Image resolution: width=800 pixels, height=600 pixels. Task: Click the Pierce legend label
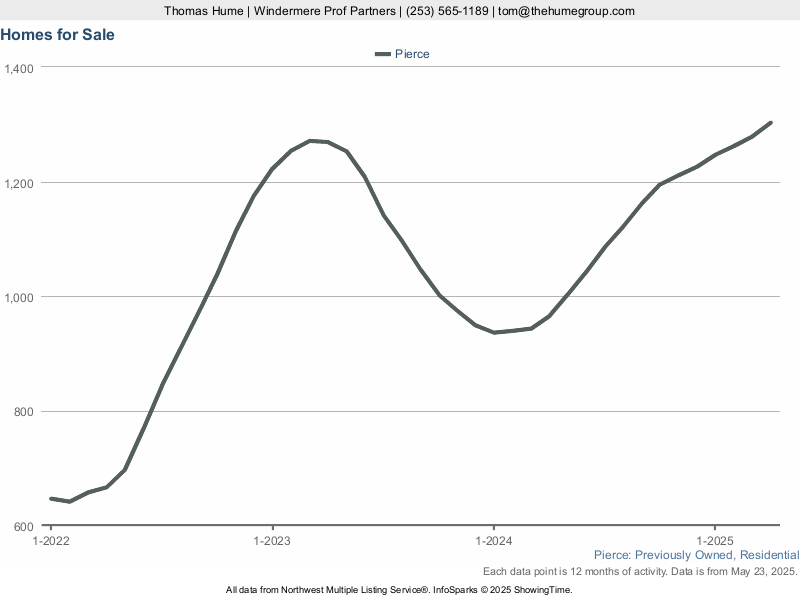point(412,54)
